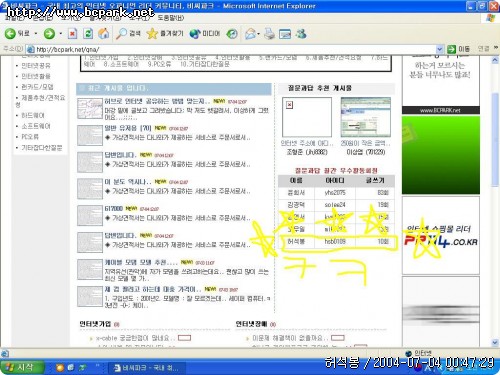This screenshot has height=375, width=500.
Task: Open sidebar link PC오류
Action: (30, 137)
